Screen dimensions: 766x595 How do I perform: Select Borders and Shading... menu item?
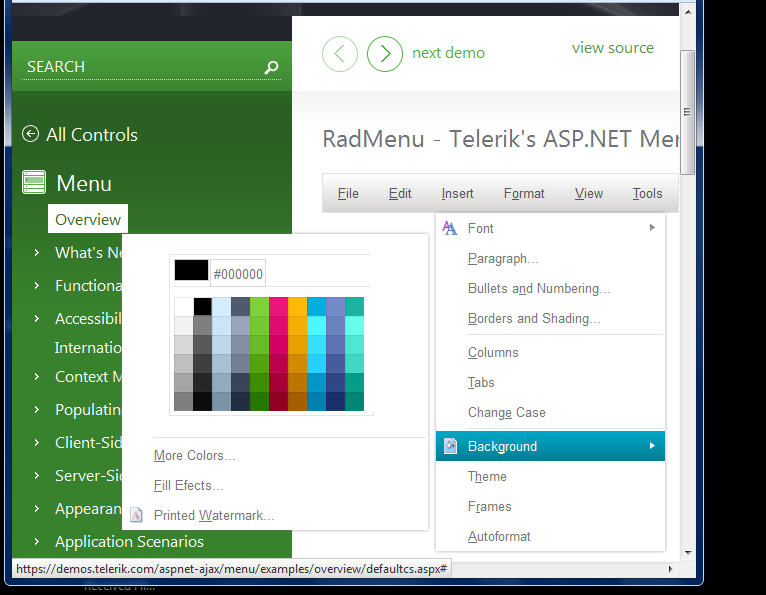click(550, 319)
